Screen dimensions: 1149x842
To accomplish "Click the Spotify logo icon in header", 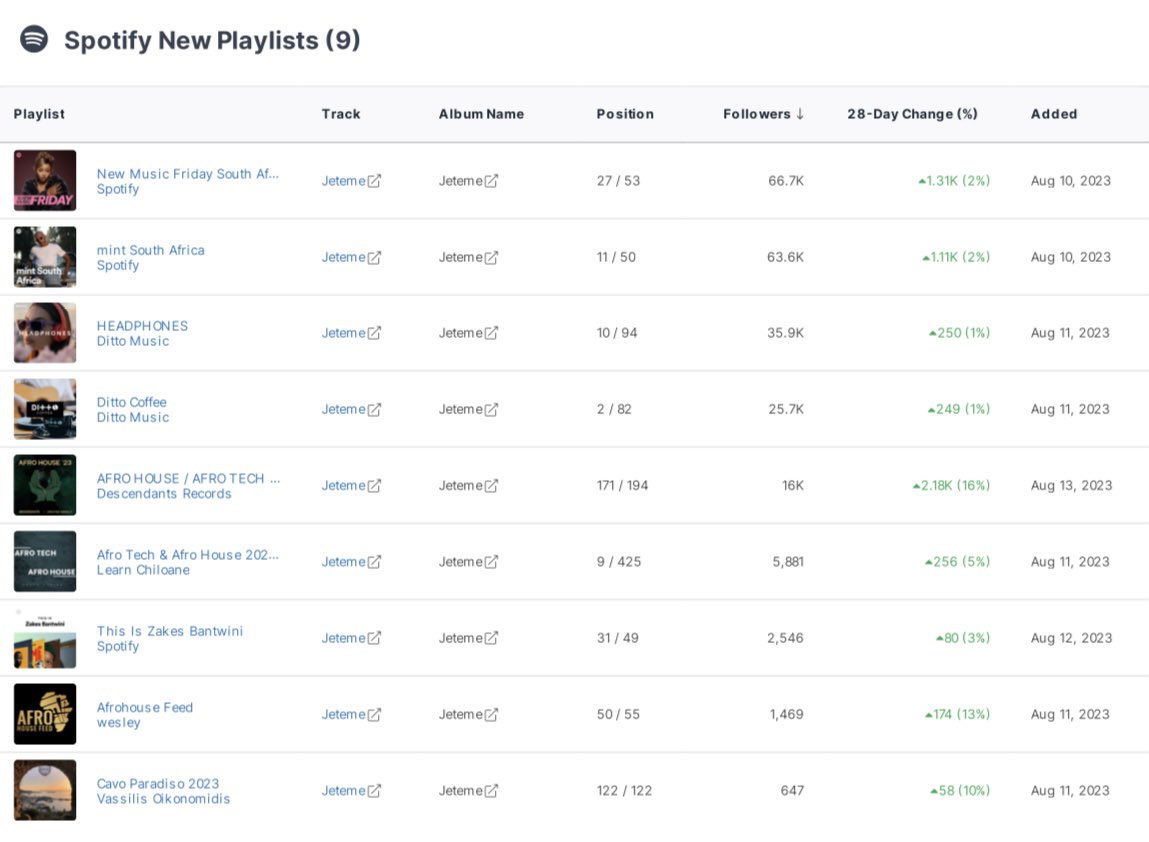I will coord(34,39).
